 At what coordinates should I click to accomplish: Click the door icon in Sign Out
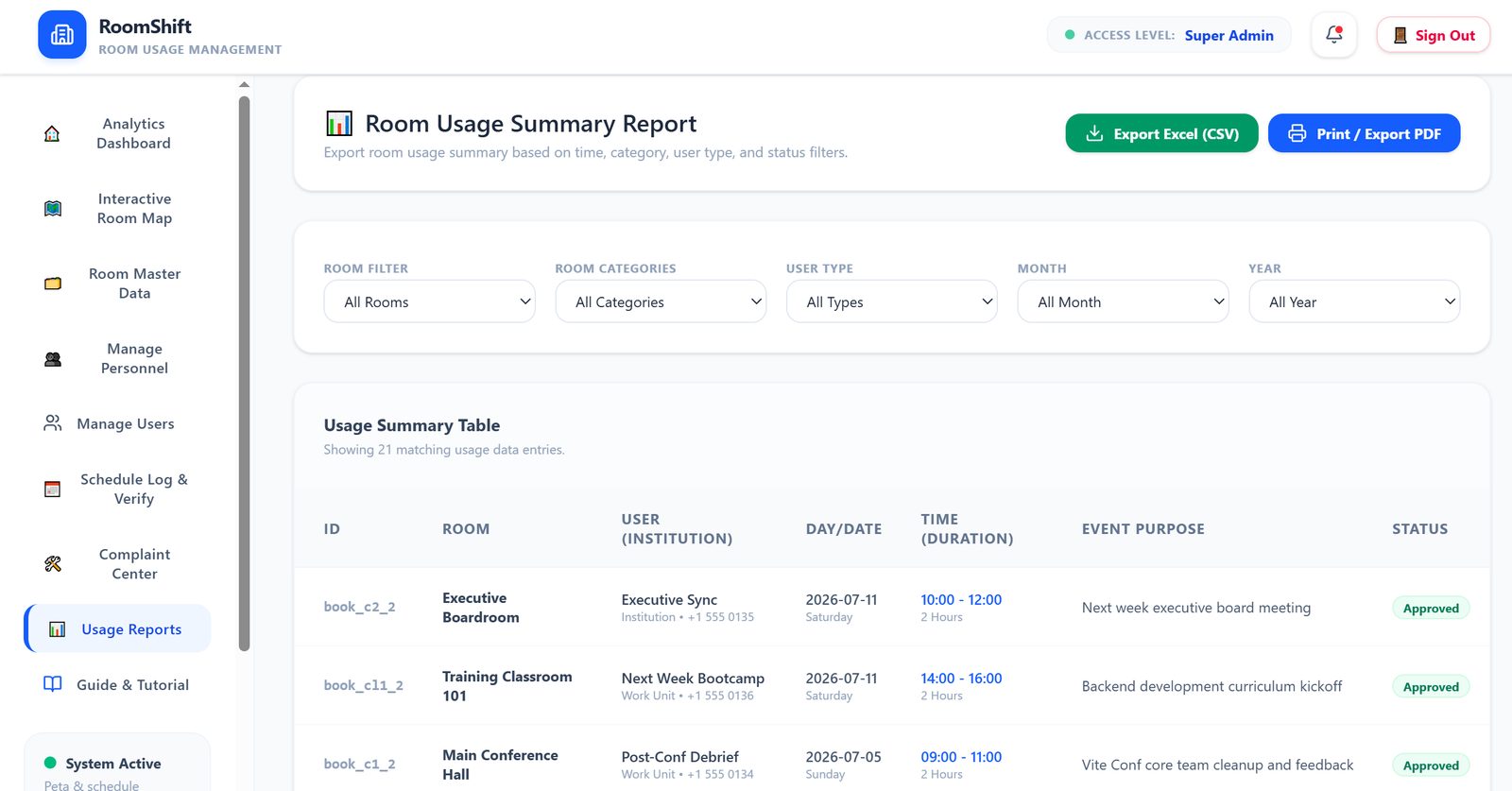1400,36
